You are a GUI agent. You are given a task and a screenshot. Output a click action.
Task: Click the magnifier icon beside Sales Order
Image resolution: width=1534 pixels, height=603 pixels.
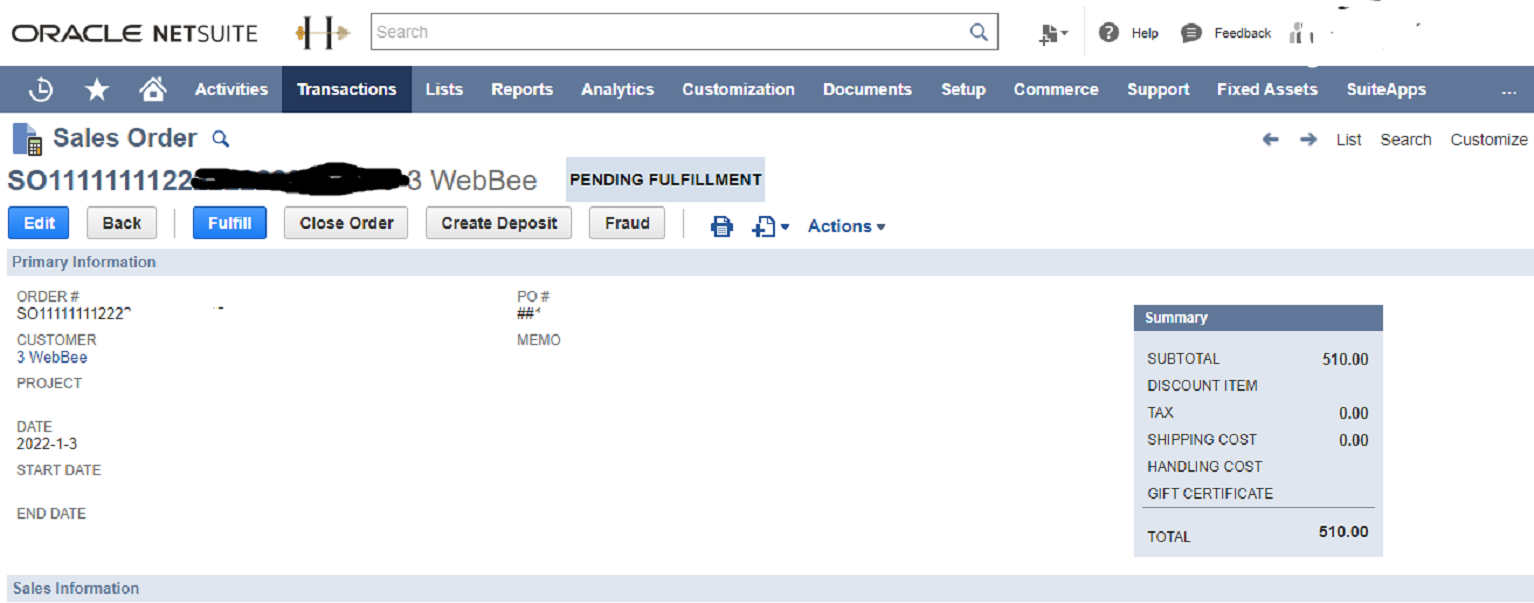221,139
